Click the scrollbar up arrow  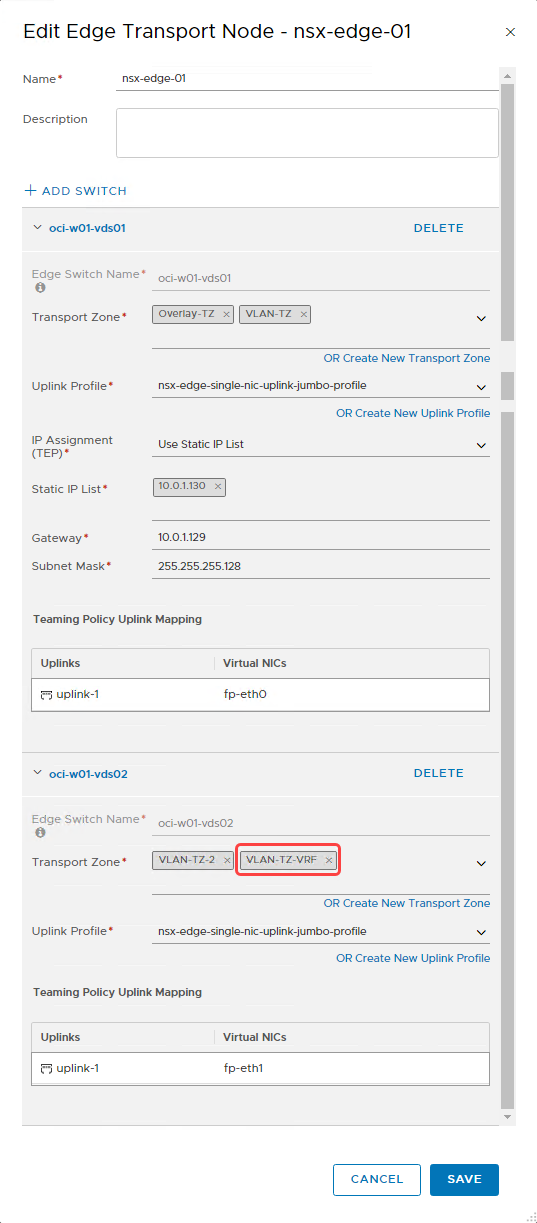point(507,76)
